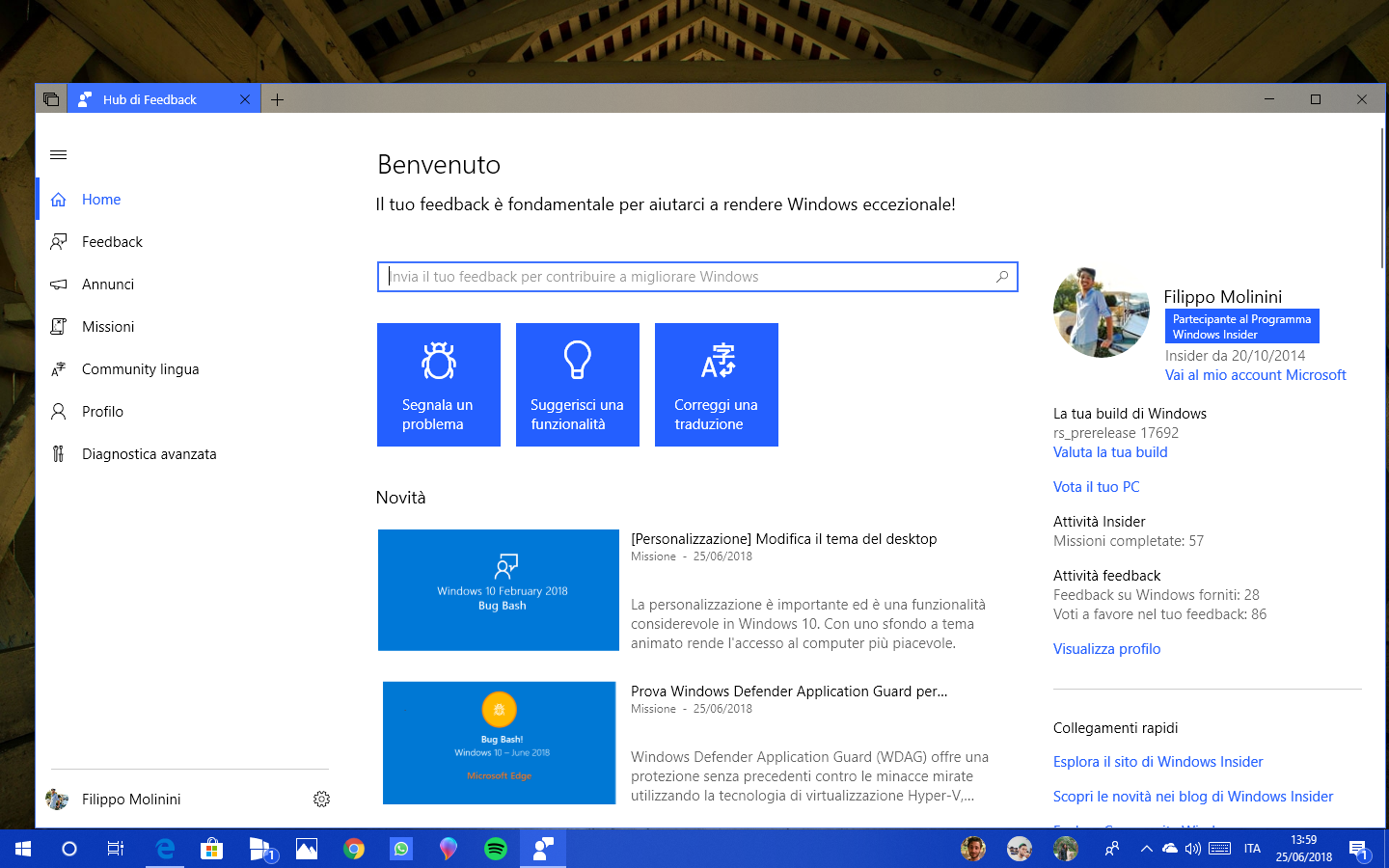Click Correggi una traduzione tile
1389x868 pixels.
717,385
